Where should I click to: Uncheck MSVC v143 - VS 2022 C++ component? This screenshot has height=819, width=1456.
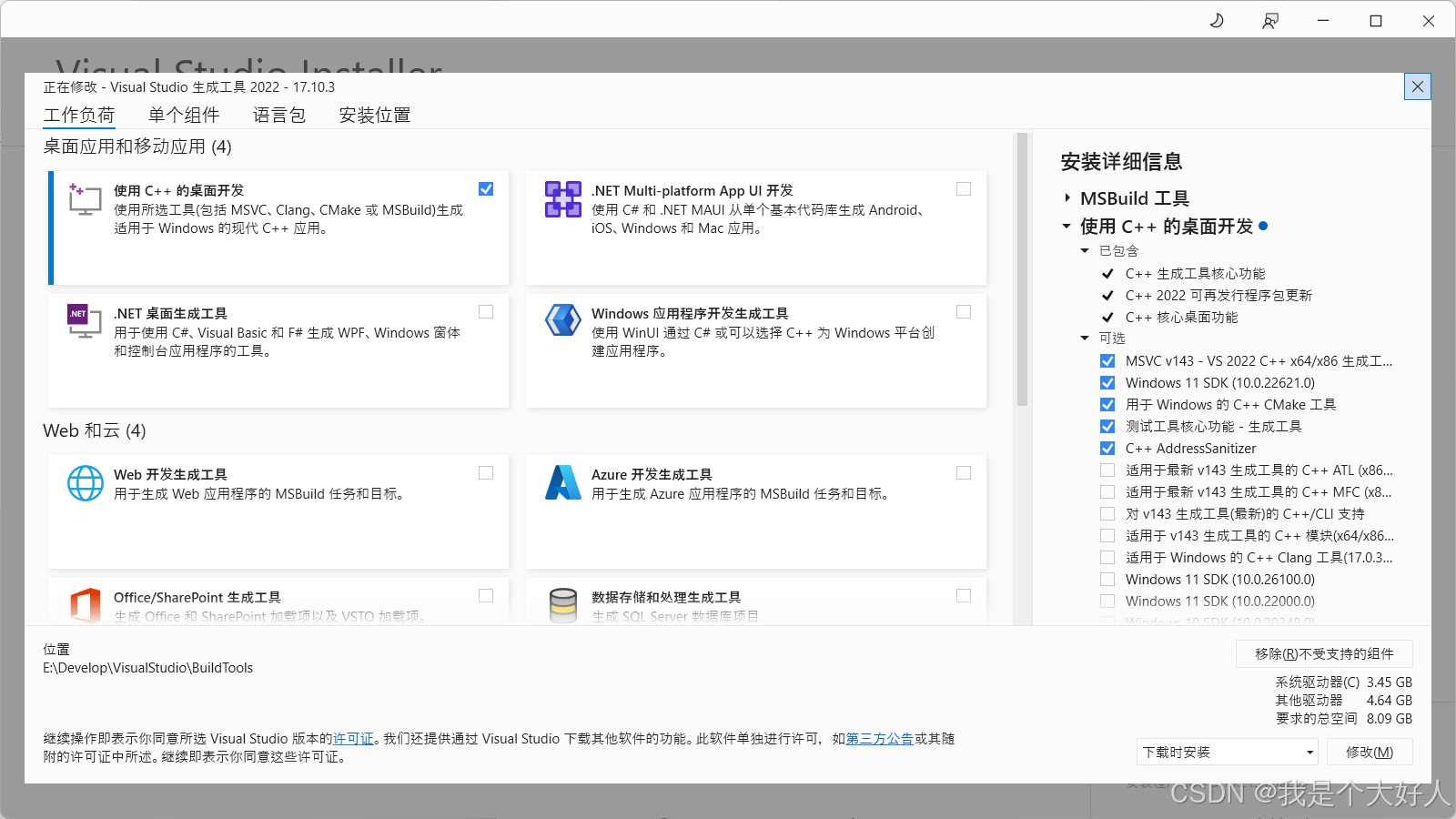(1107, 361)
